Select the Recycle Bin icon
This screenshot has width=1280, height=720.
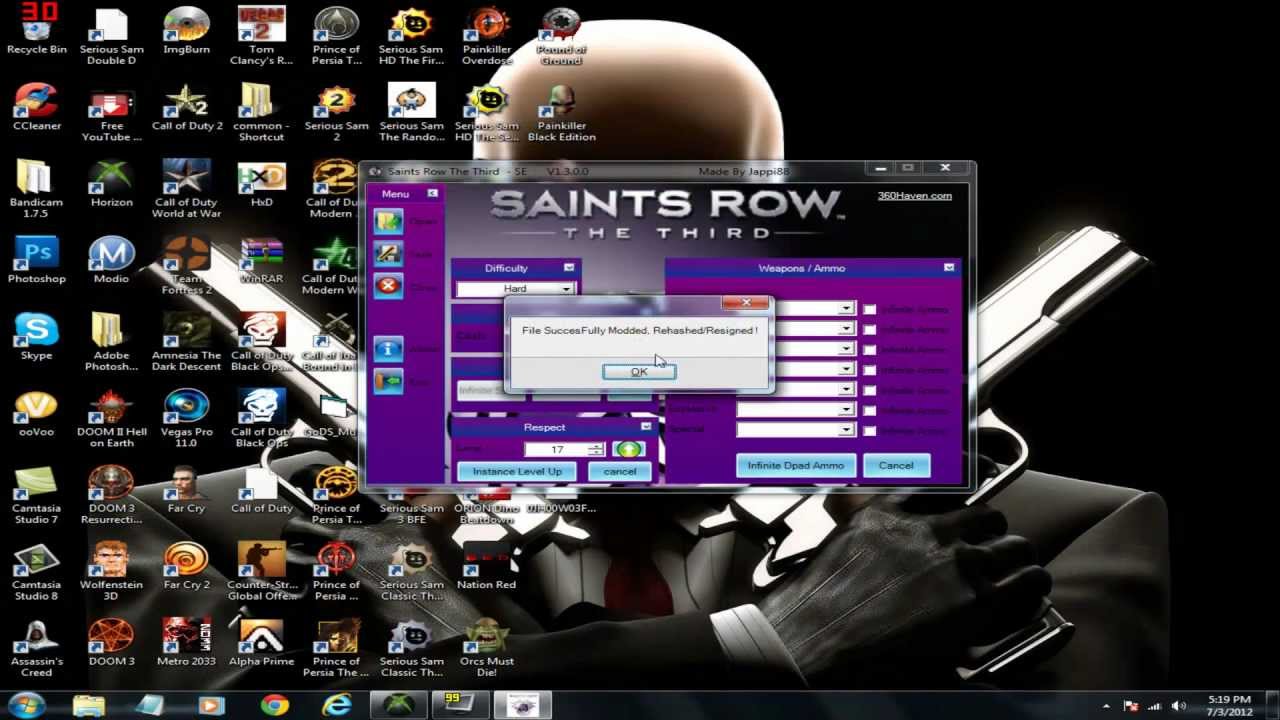(36, 32)
